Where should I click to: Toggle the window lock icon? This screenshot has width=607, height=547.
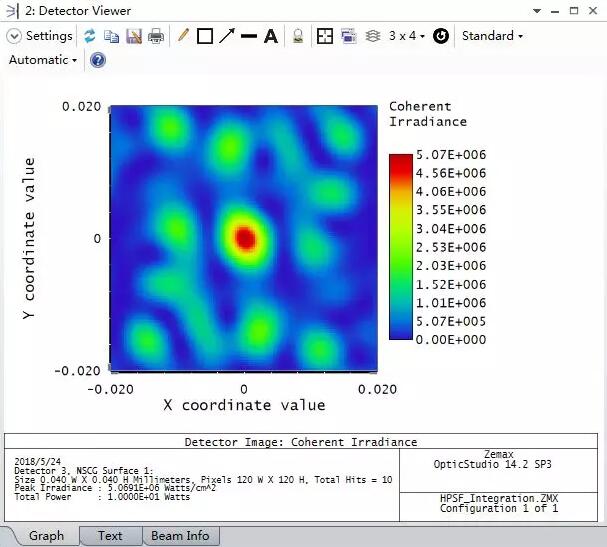click(298, 36)
